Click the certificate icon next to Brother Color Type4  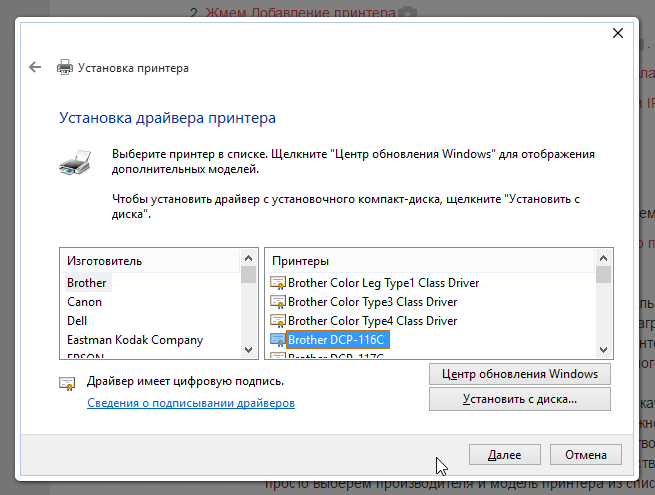tap(278, 321)
